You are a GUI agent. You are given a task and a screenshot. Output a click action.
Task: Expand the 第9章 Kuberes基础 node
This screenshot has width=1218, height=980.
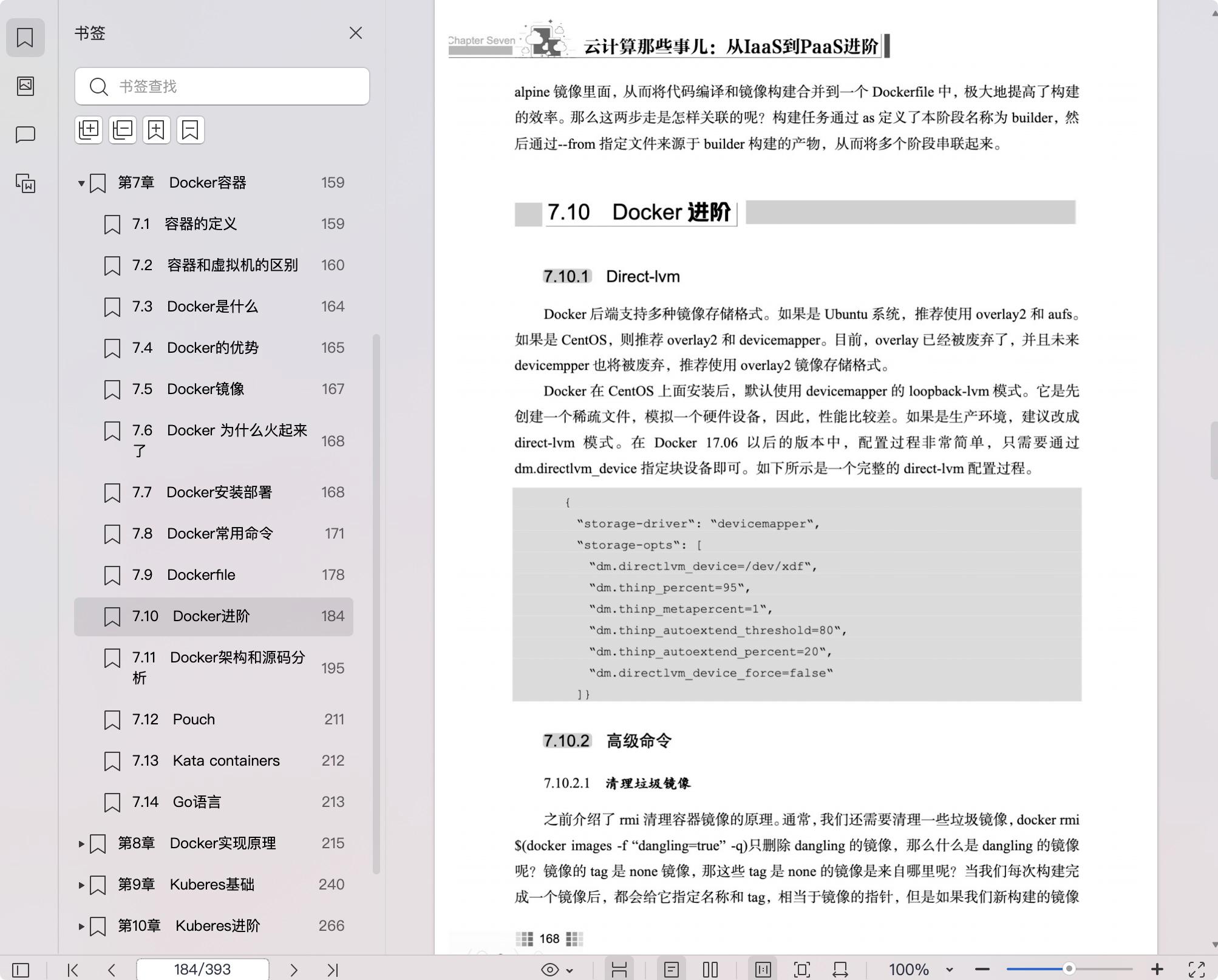81,885
